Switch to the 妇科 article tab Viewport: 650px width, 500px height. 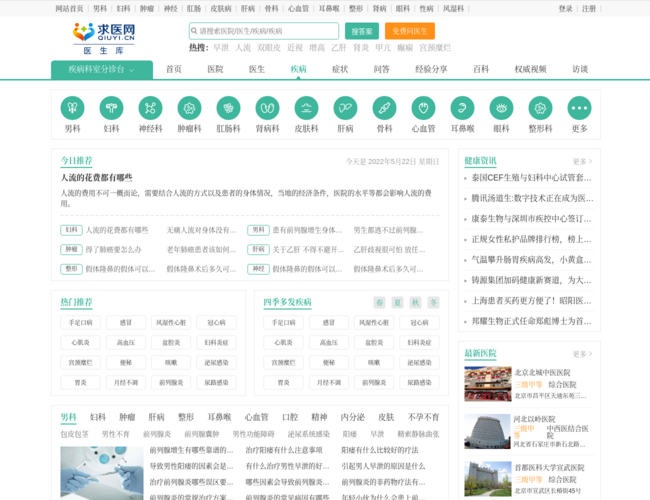pos(98,417)
